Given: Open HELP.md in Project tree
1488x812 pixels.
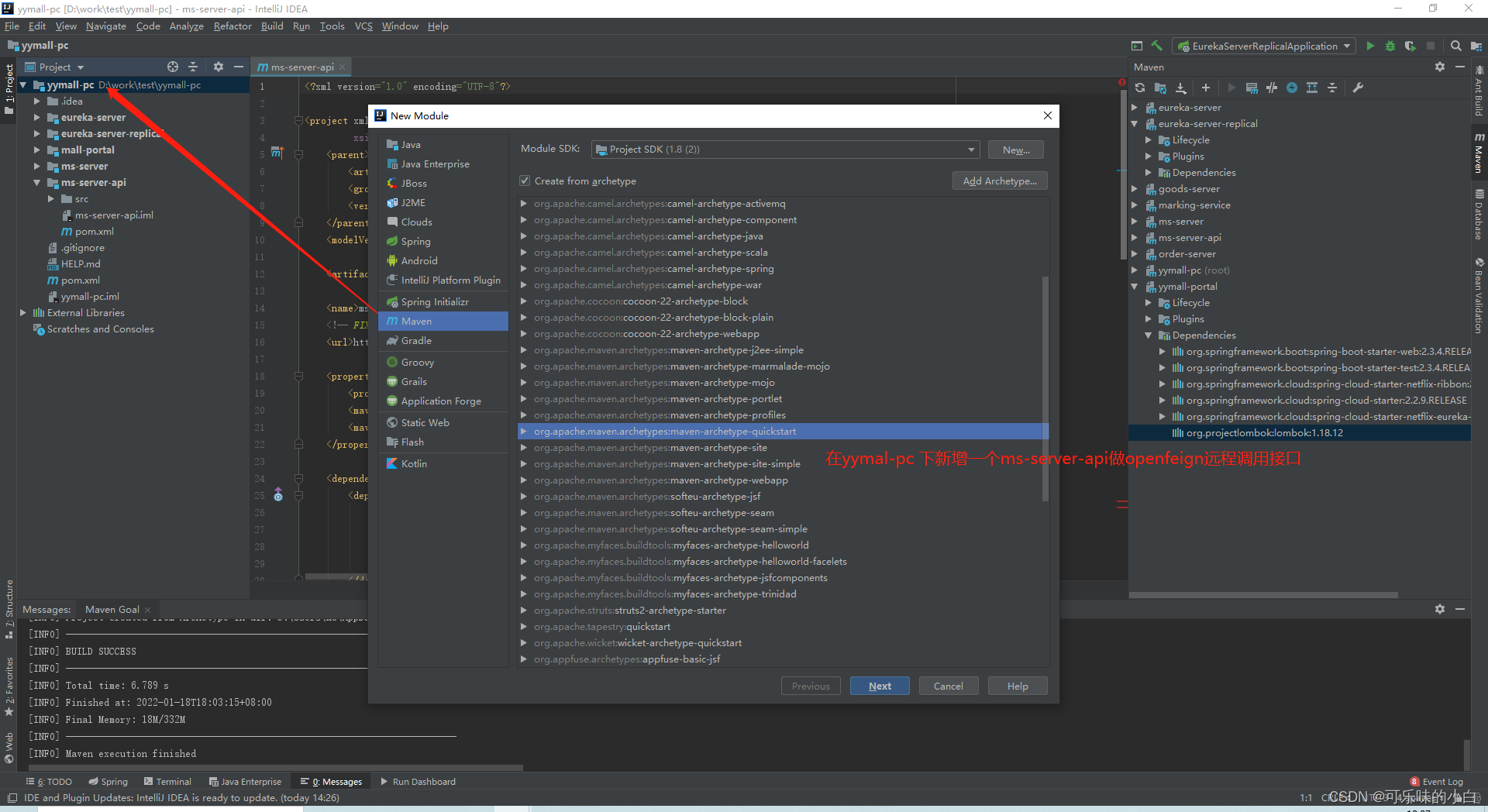Looking at the screenshot, I should (81, 264).
